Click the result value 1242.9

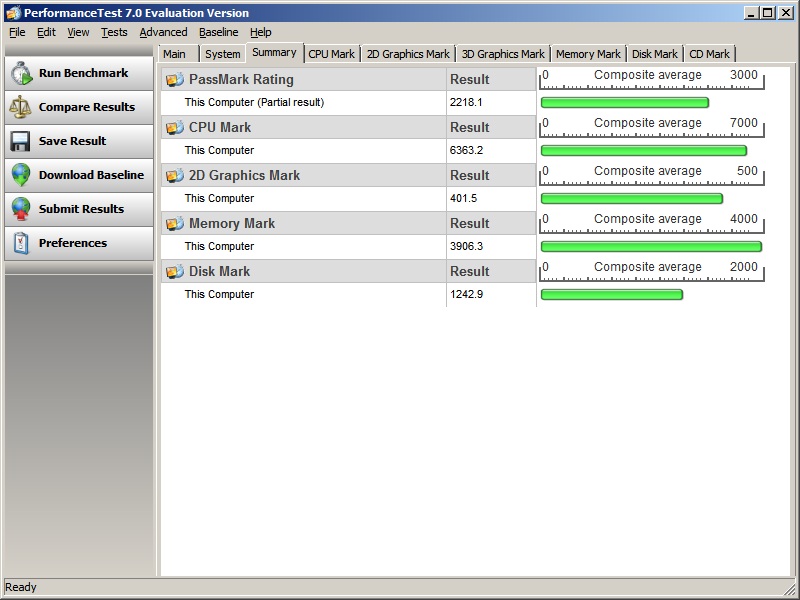pos(466,294)
